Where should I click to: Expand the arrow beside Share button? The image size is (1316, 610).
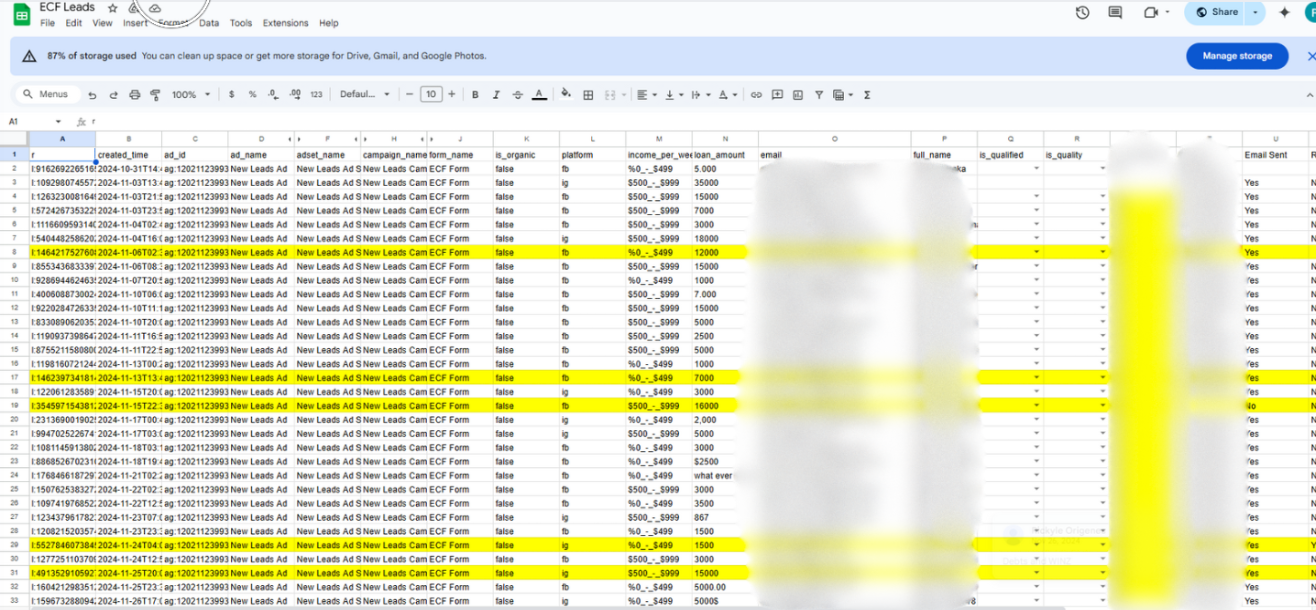[x=1256, y=12]
